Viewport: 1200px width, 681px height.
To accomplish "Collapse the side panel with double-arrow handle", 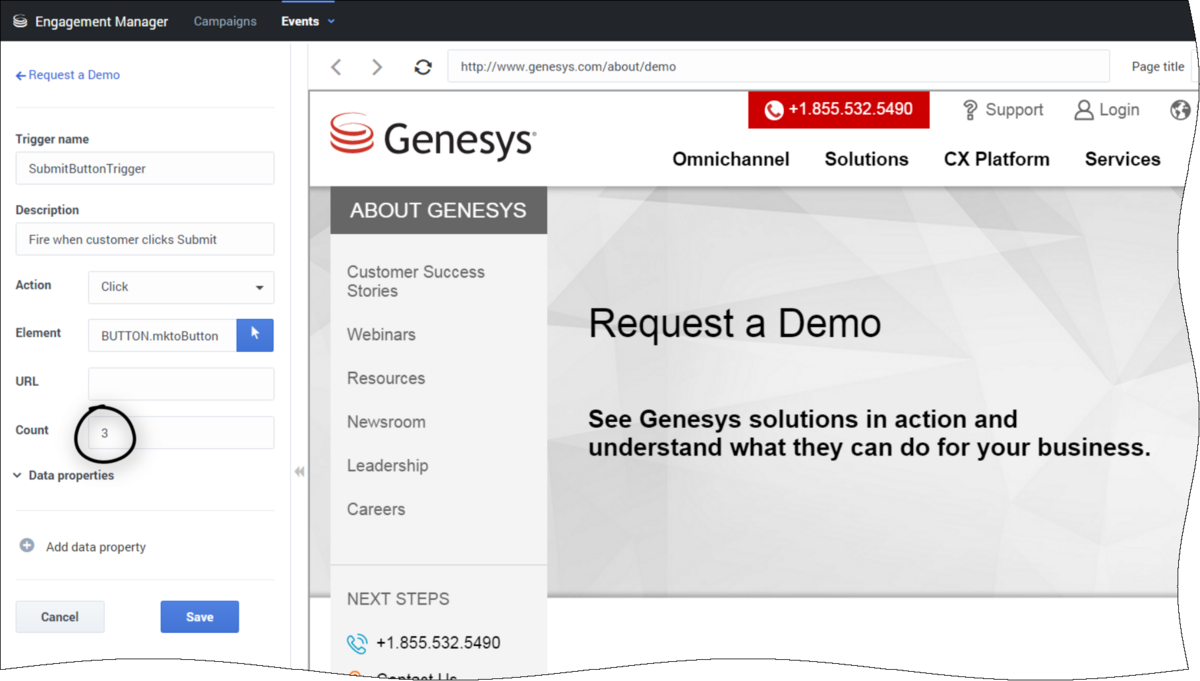I will pyautogui.click(x=299, y=472).
